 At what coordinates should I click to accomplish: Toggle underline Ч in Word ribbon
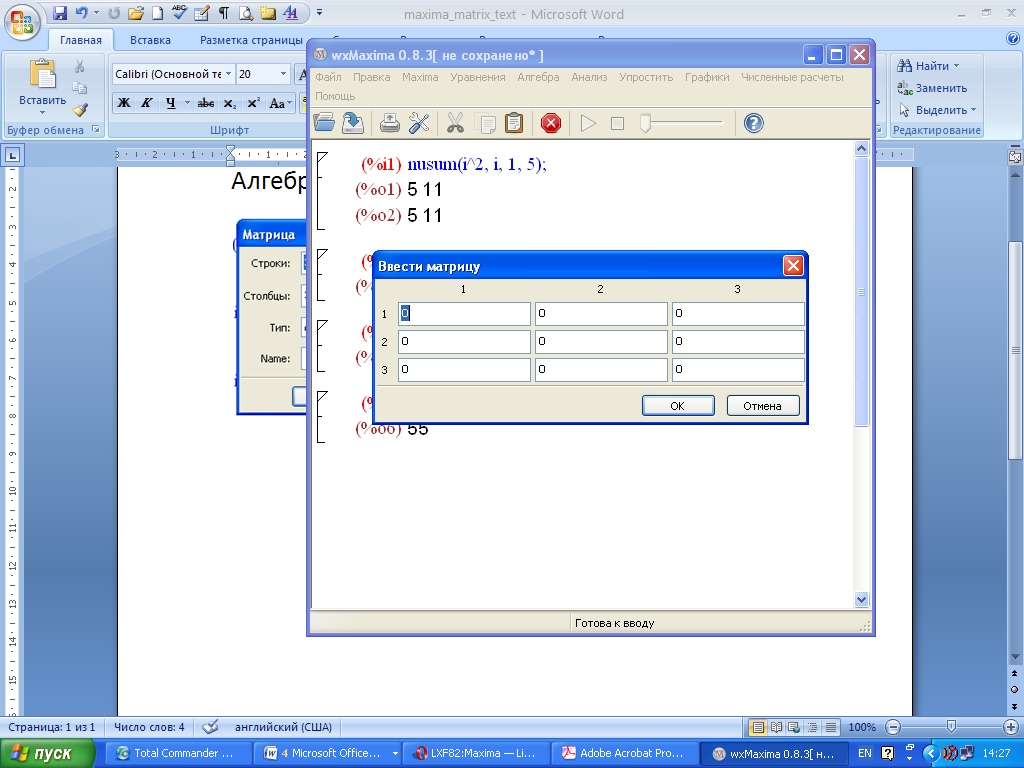click(x=170, y=103)
